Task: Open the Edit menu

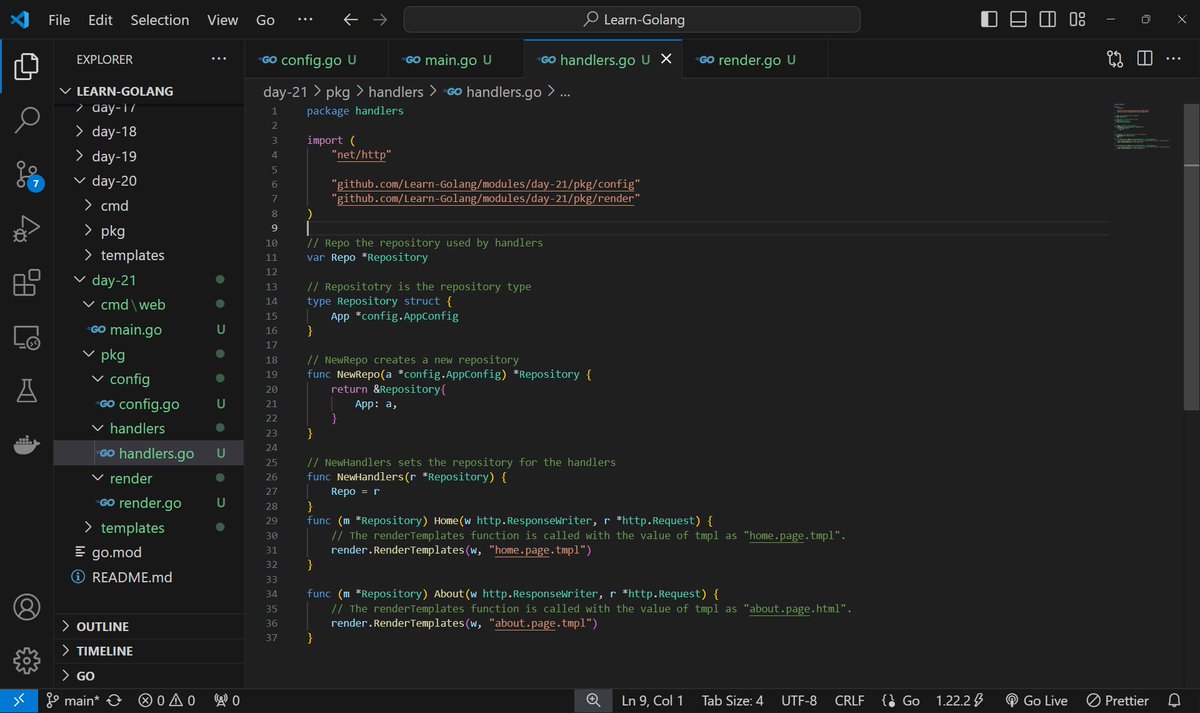Action: (x=100, y=19)
